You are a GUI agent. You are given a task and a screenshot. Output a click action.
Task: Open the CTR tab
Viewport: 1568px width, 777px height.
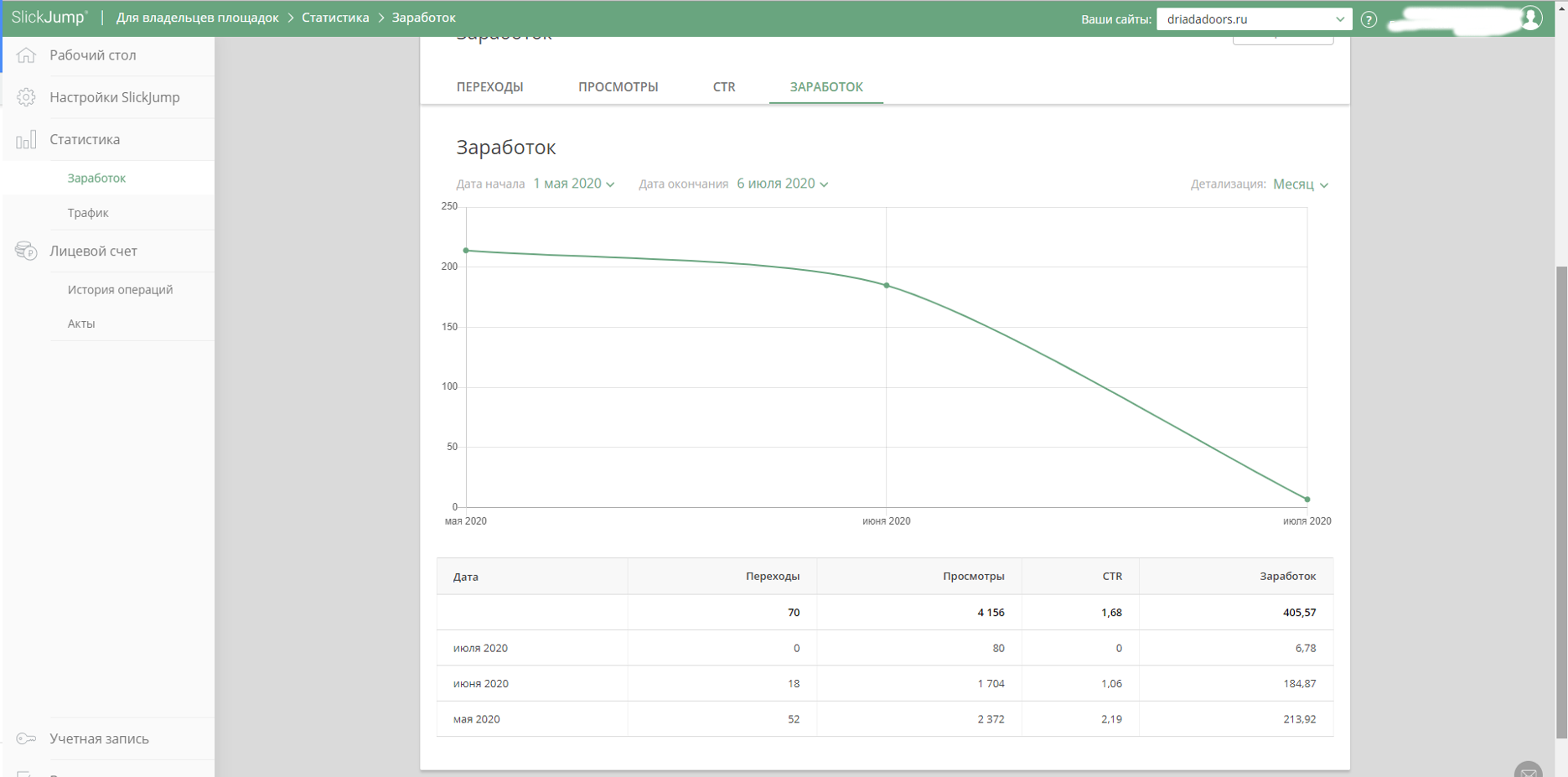(x=724, y=87)
